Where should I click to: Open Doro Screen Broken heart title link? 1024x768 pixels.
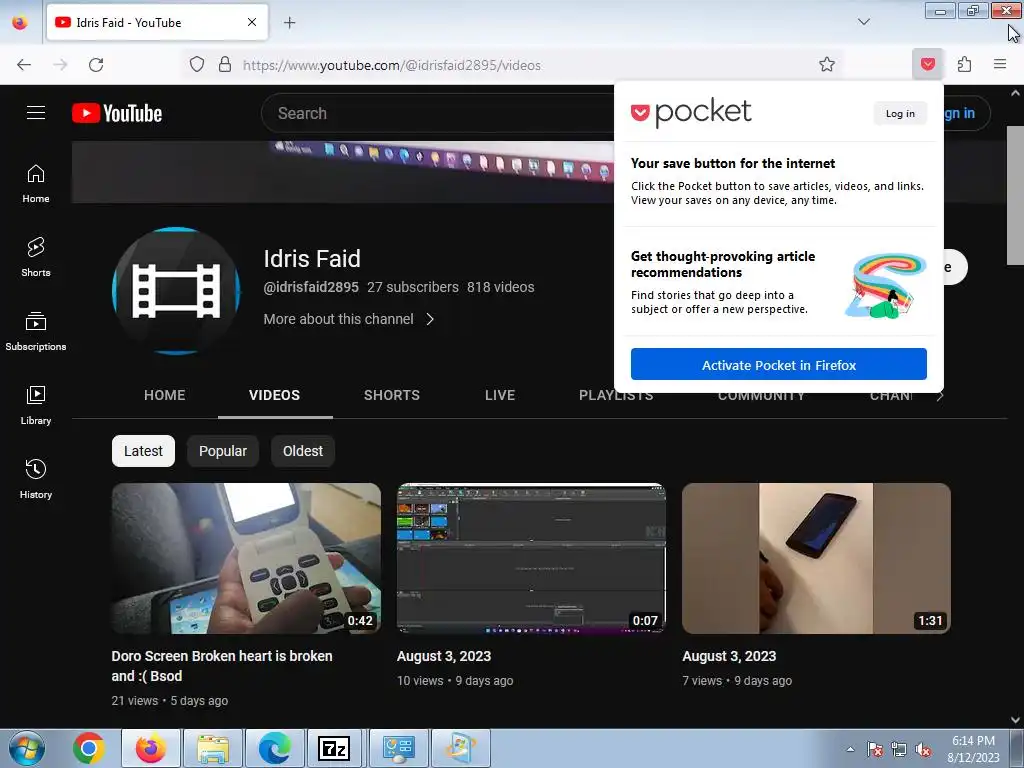[222, 666]
